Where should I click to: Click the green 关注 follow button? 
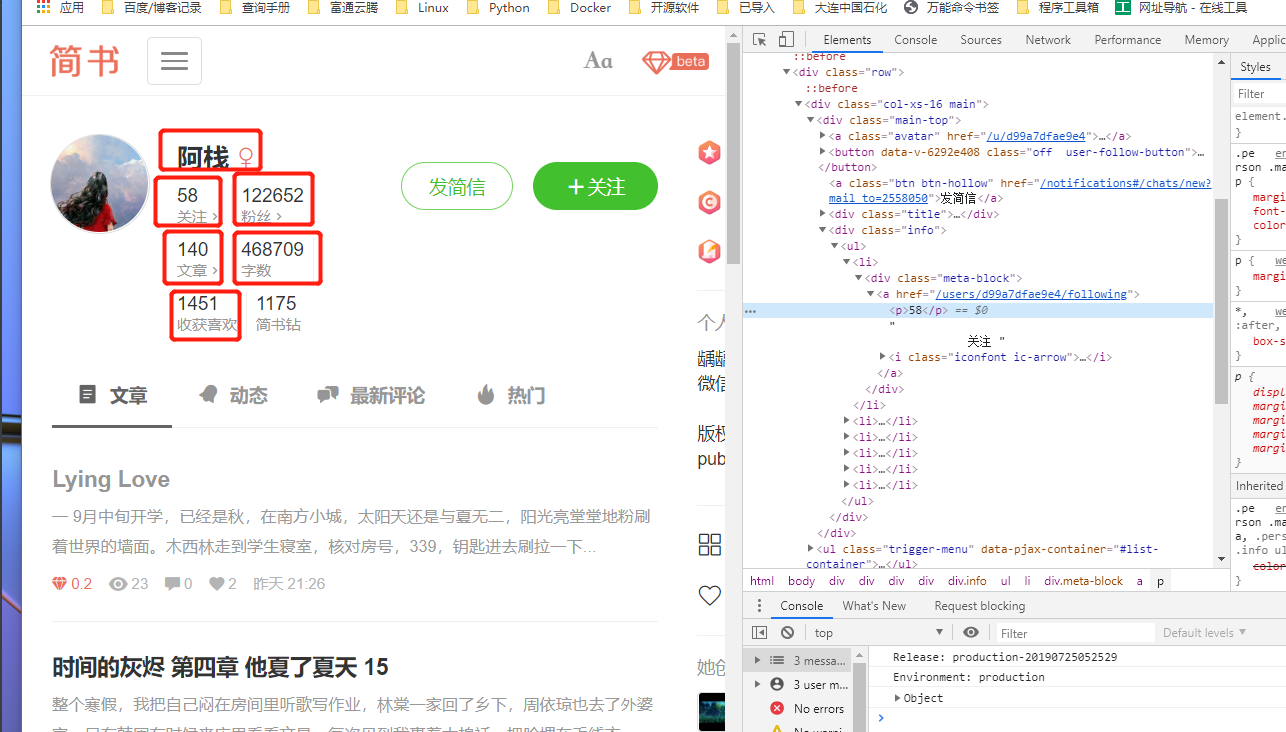click(x=595, y=187)
